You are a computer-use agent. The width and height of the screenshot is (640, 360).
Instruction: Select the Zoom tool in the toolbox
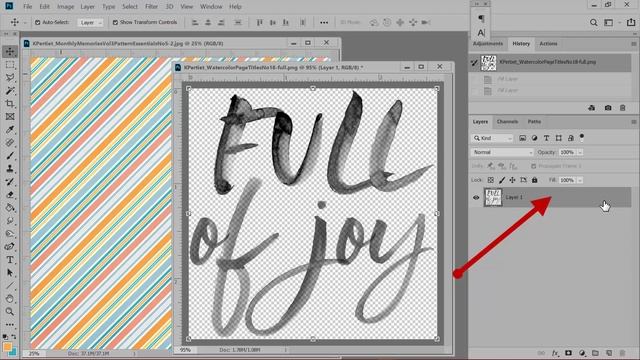tap(10, 312)
